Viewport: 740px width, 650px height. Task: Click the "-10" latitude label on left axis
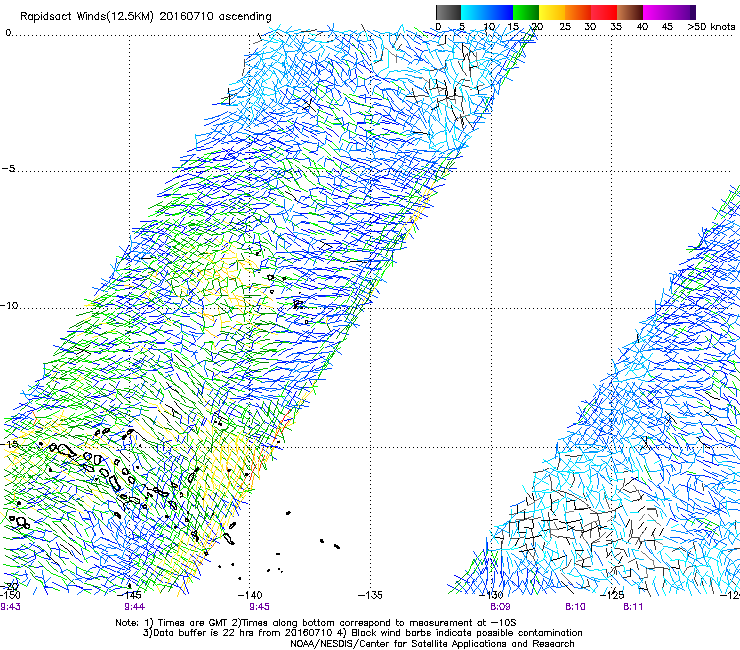[9, 306]
